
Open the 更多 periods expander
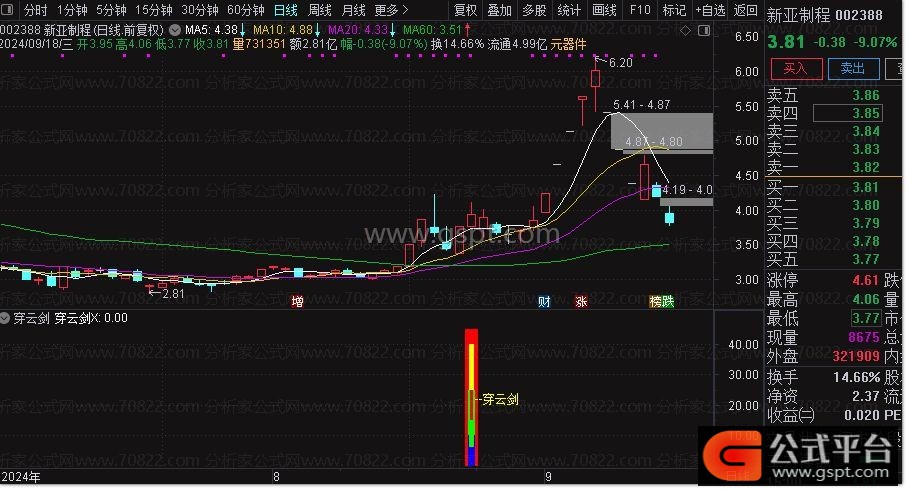click(x=391, y=10)
